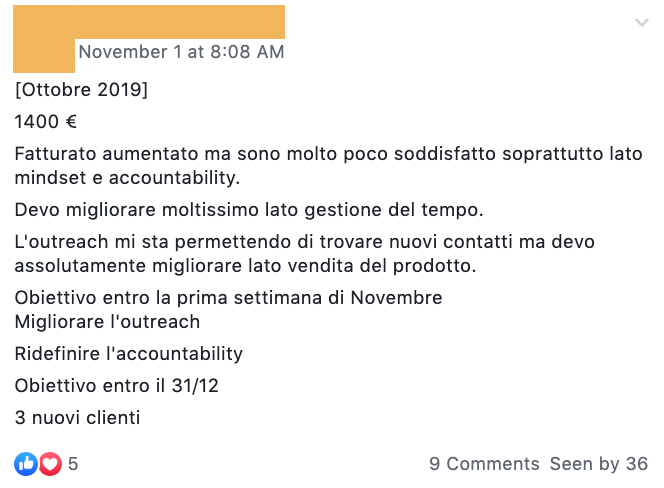Viewport: 664px width, 488px height.
Task: Click the assolutamente migliorare lato vendita line
Action: 246,266
